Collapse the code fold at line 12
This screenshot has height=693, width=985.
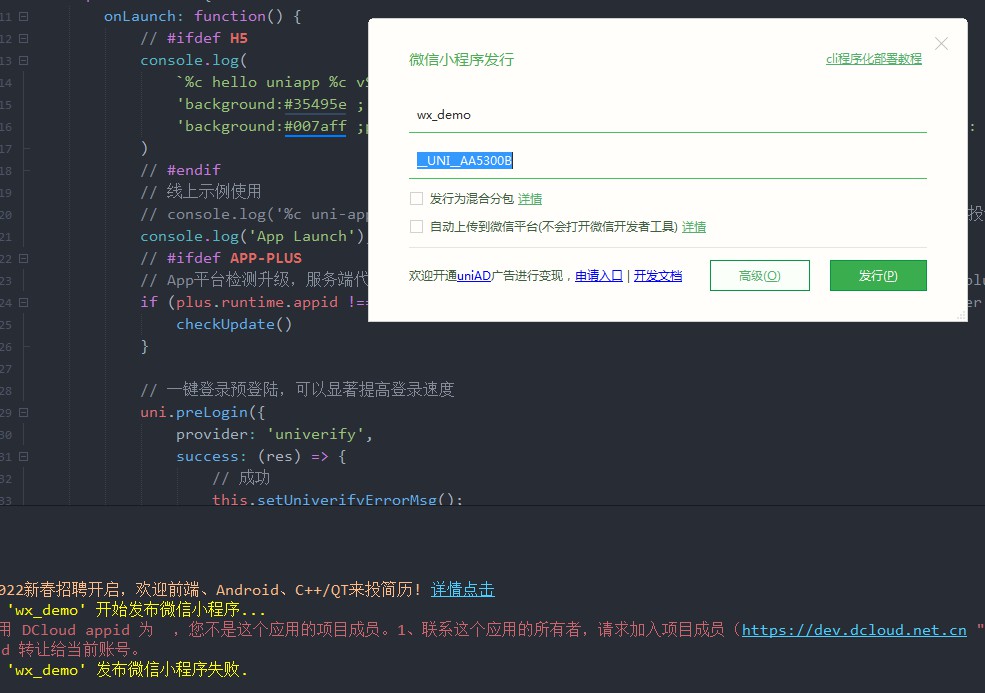23,38
